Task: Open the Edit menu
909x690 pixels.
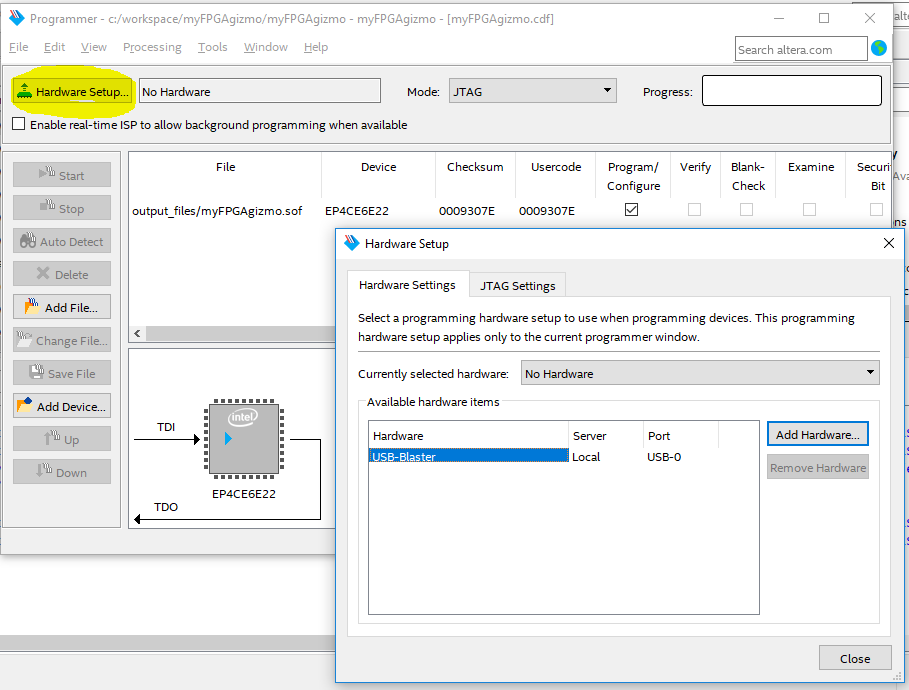Action: [x=54, y=47]
